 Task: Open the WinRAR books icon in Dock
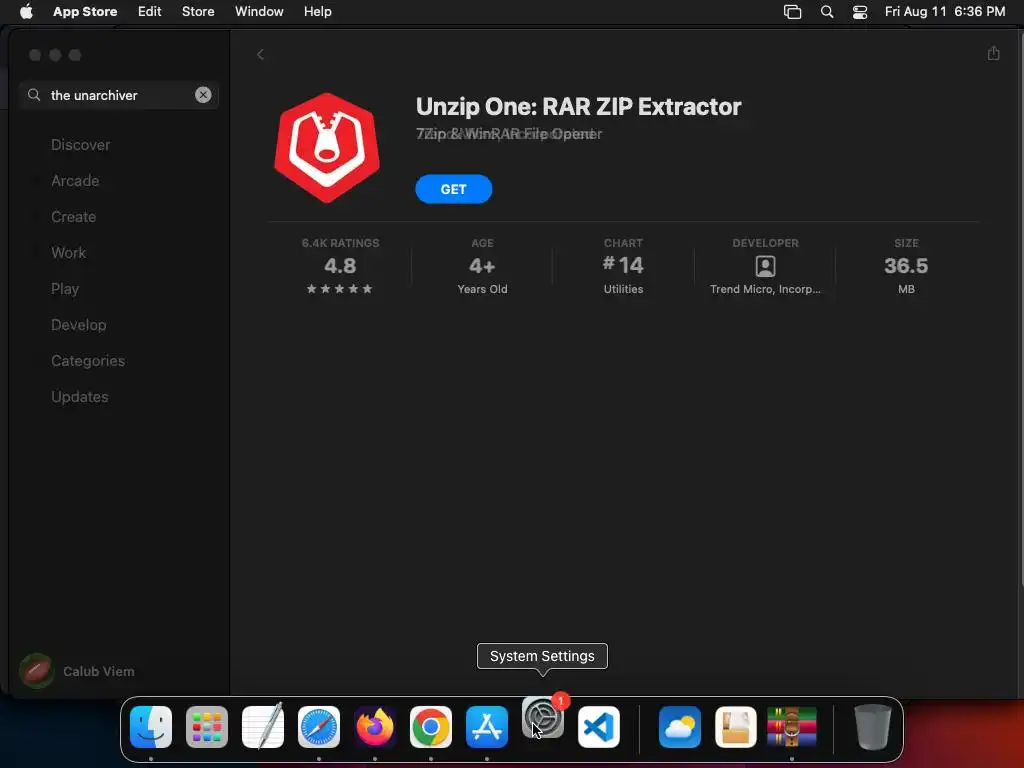(792, 727)
